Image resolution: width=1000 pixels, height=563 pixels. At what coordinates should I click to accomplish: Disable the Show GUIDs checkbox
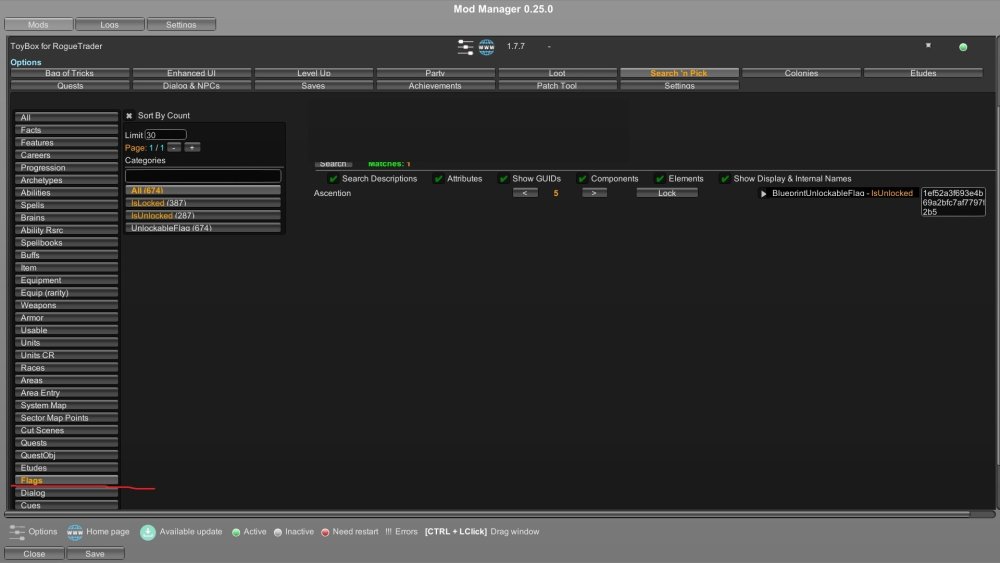point(503,179)
